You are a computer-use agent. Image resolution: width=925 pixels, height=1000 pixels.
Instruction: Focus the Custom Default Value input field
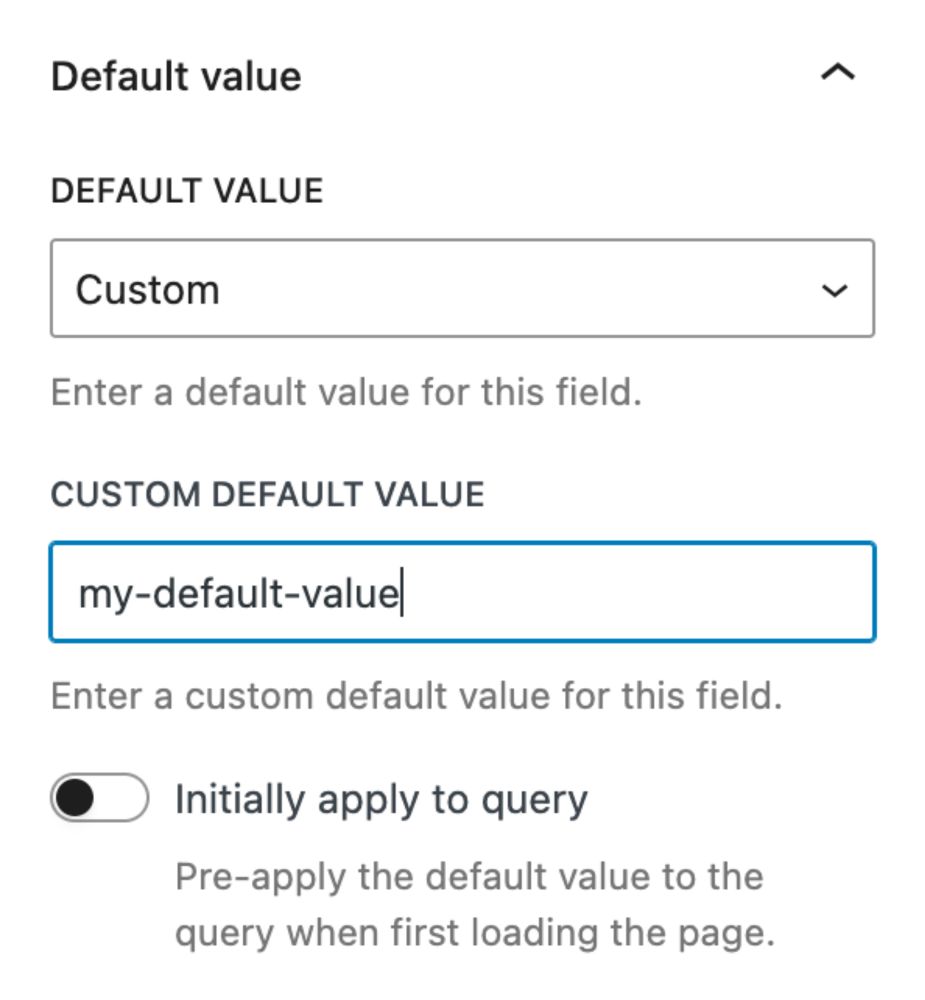point(462,592)
